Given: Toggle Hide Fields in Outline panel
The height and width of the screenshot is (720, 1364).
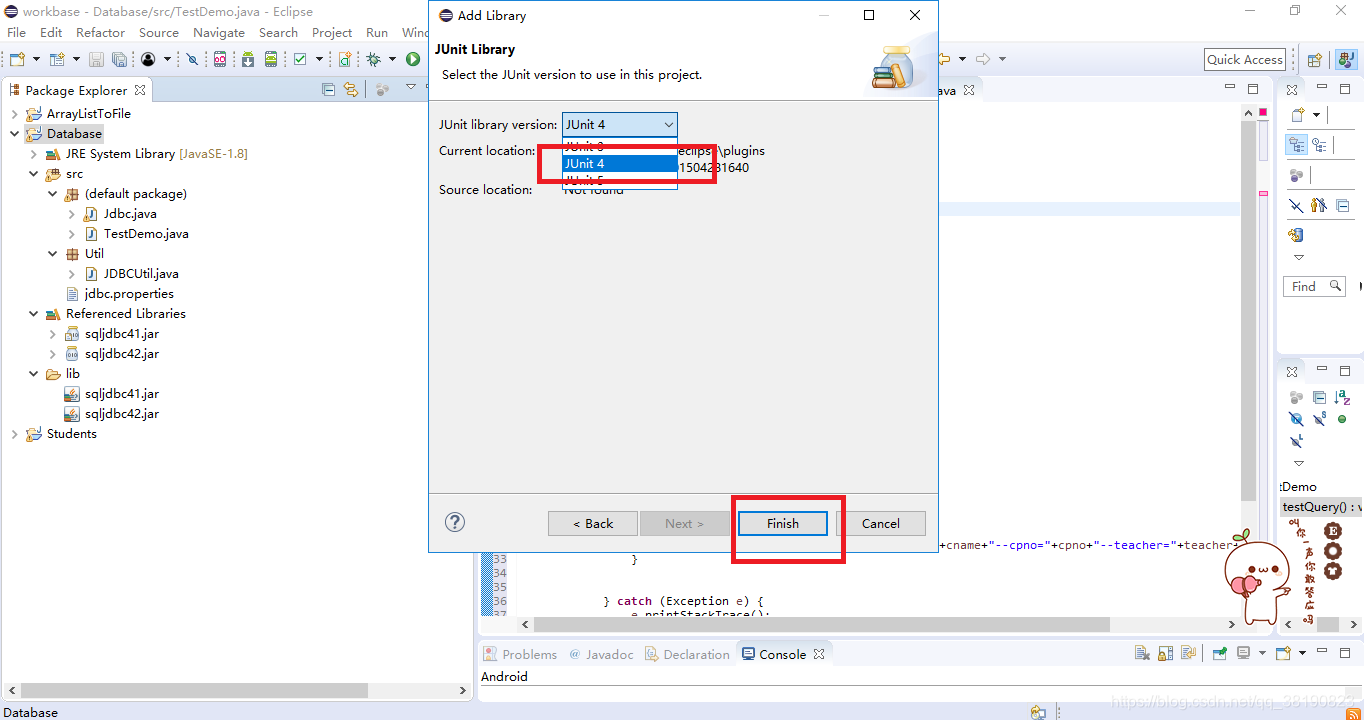Looking at the screenshot, I should coord(1296,420).
